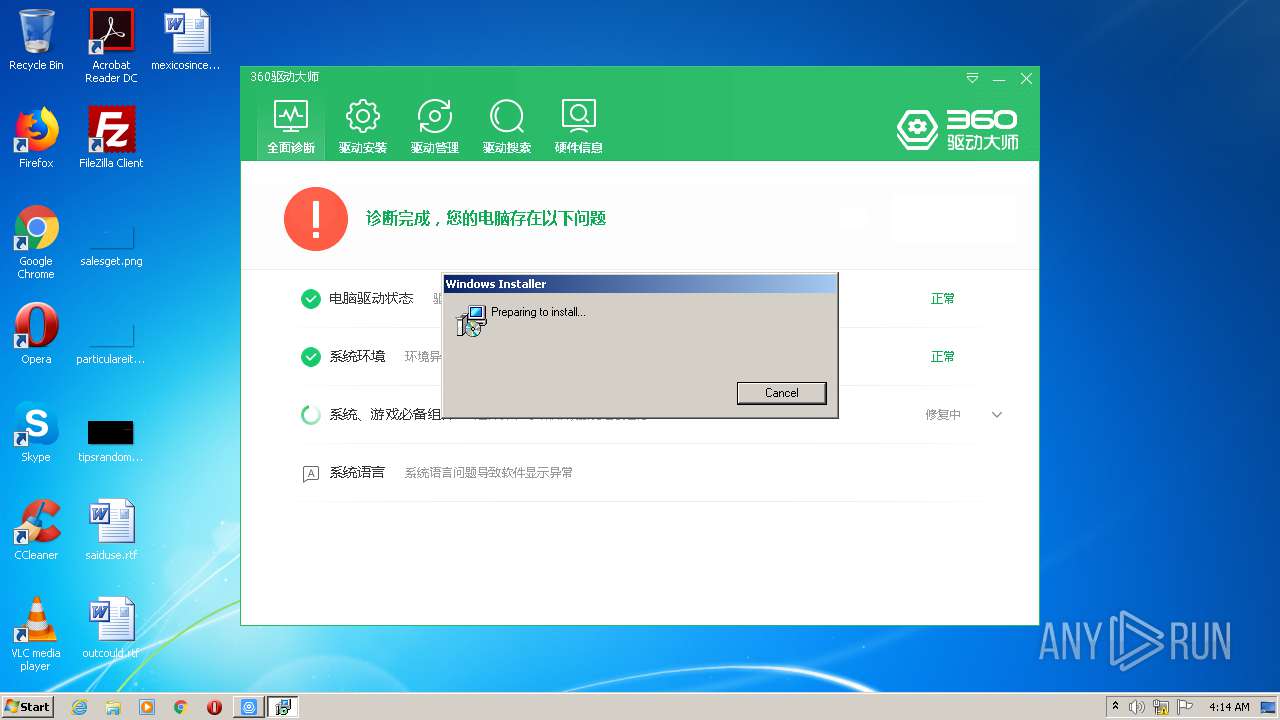Click the 正常 status for 电脑驱动状态
This screenshot has height=720, width=1280.
coord(943,298)
